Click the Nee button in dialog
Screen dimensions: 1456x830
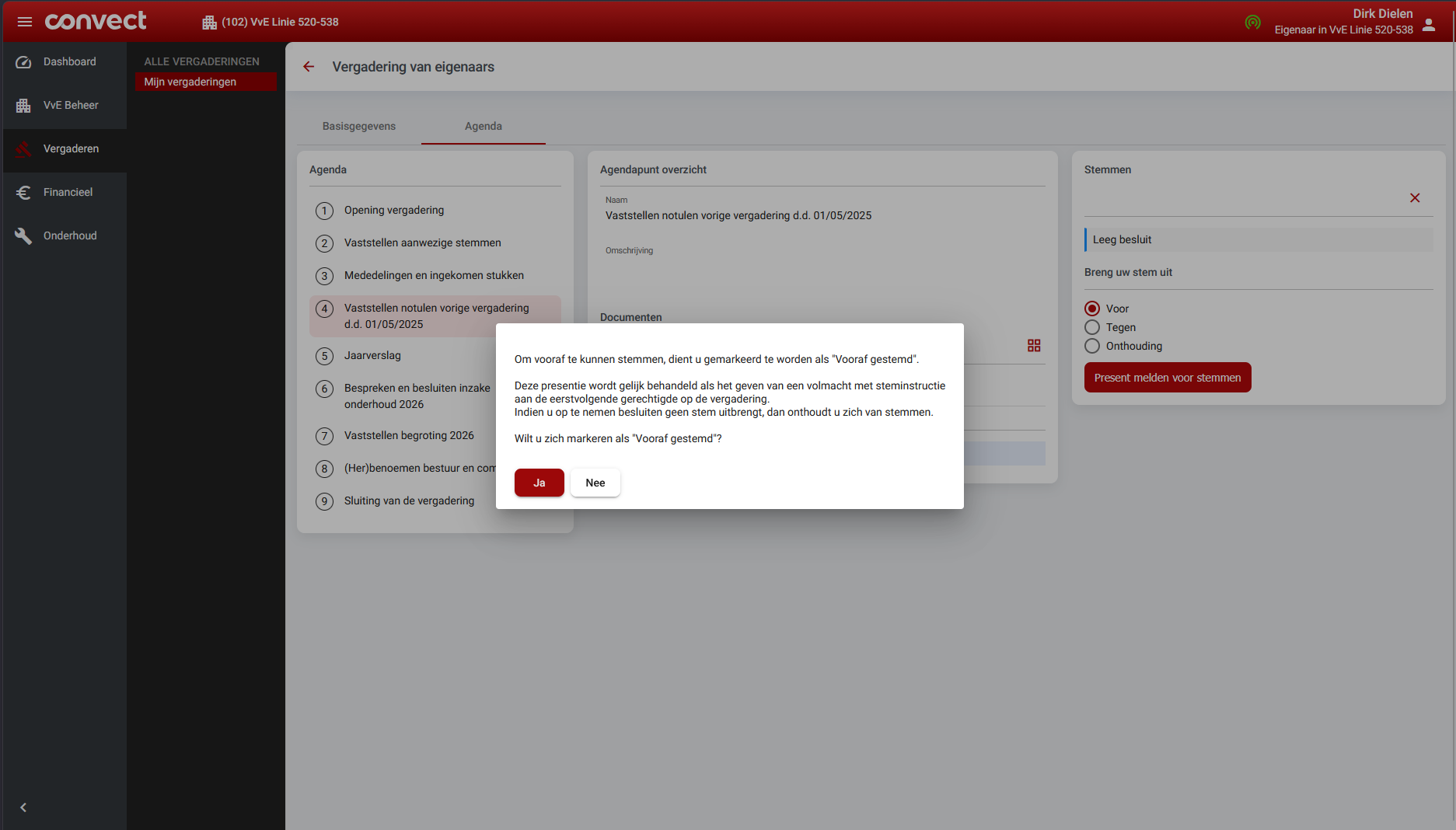(595, 483)
